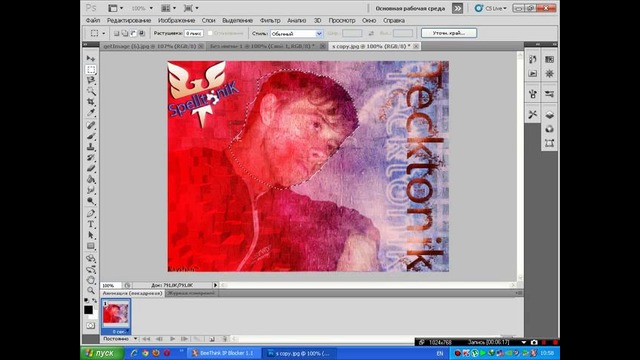Viewport: 640px width, 360px height.
Task: Open the Фильтр menu
Action: pyautogui.click(x=270, y=20)
